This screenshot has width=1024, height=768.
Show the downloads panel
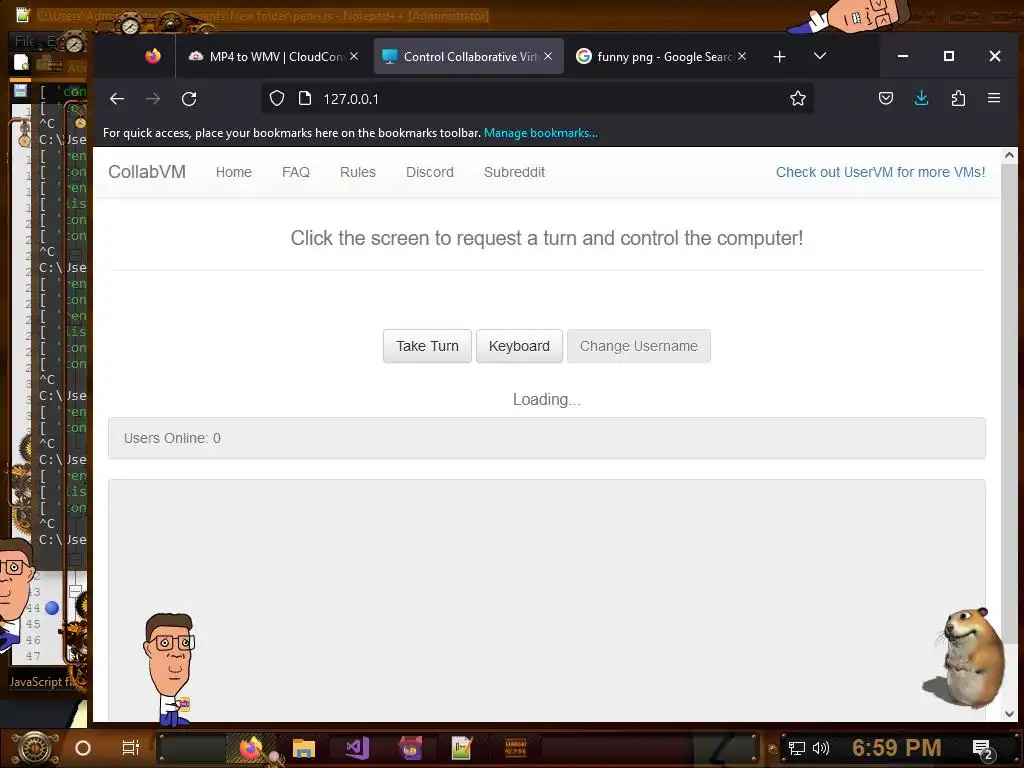pos(921,99)
